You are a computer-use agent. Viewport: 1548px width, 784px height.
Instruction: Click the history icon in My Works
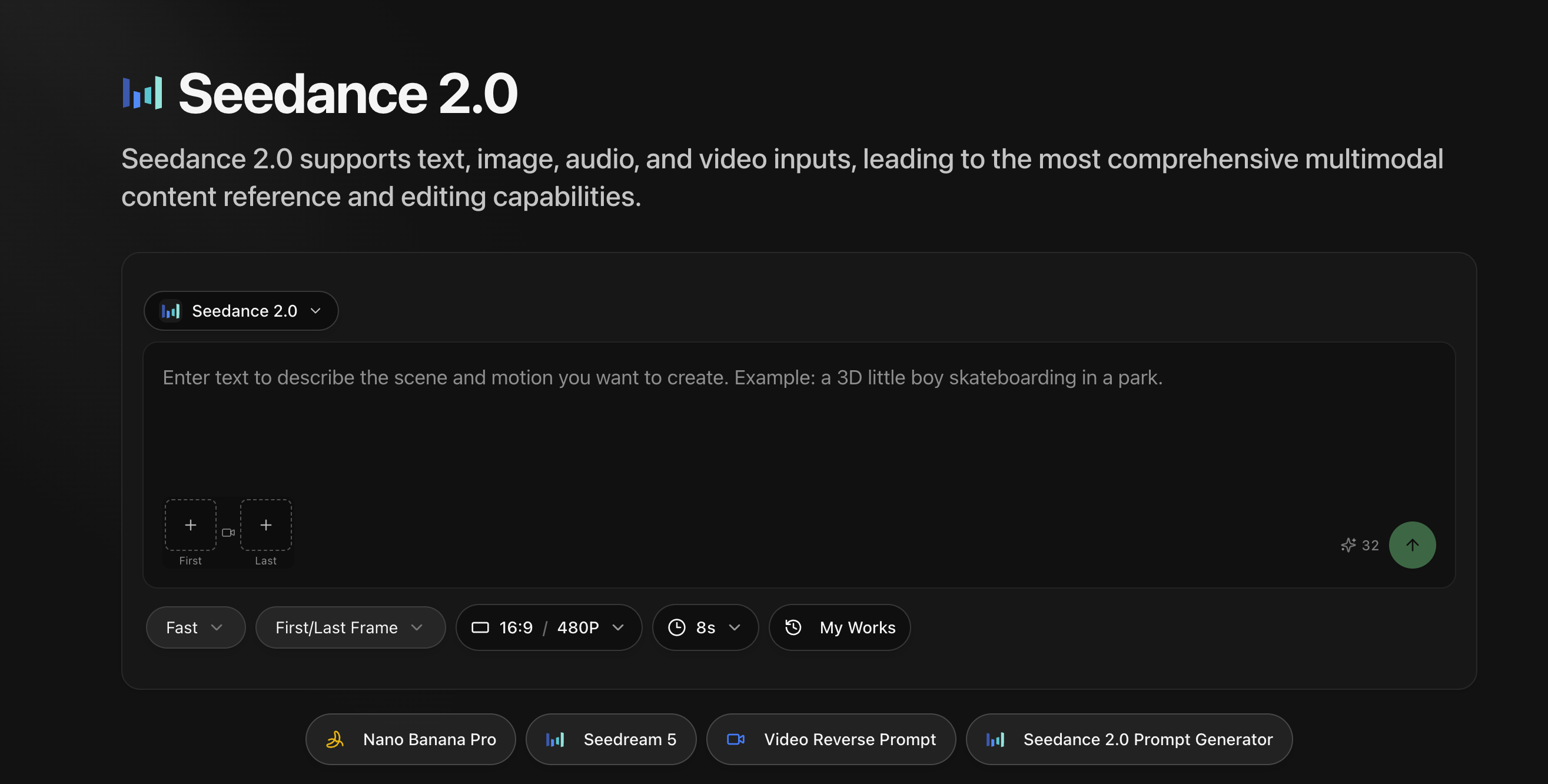pyautogui.click(x=793, y=627)
